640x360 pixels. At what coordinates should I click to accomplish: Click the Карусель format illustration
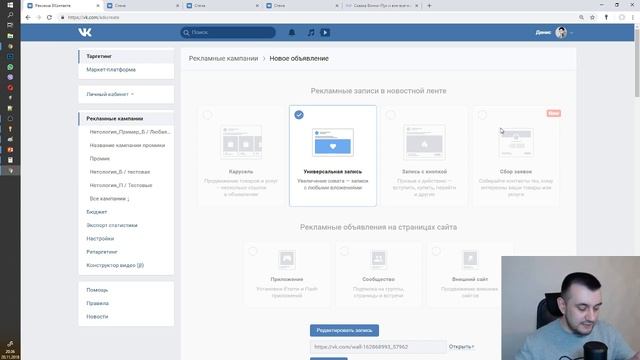(x=241, y=142)
